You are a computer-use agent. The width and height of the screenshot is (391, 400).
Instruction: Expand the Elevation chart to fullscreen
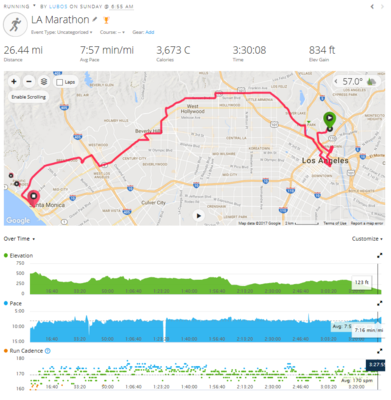point(380,256)
